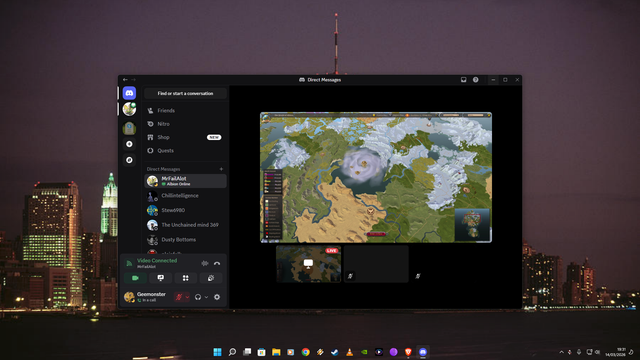Open Windows Start menu
Image resolution: width=640 pixels, height=360 pixels.
(x=218, y=352)
